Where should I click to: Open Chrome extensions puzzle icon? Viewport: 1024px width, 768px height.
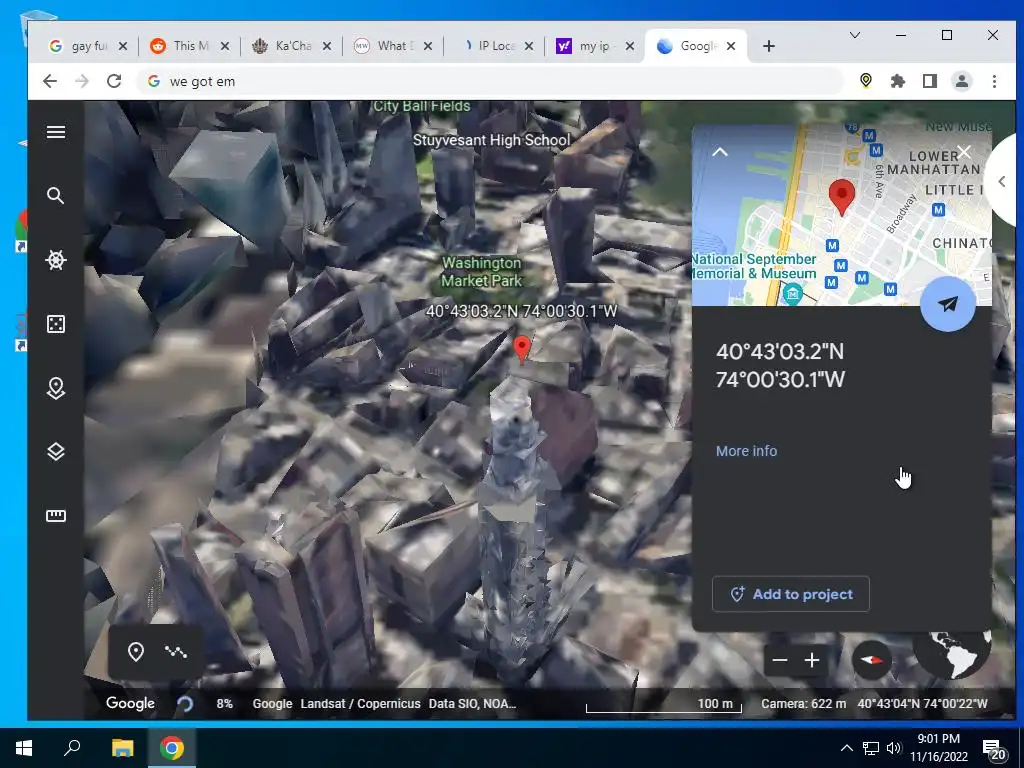[x=898, y=81]
